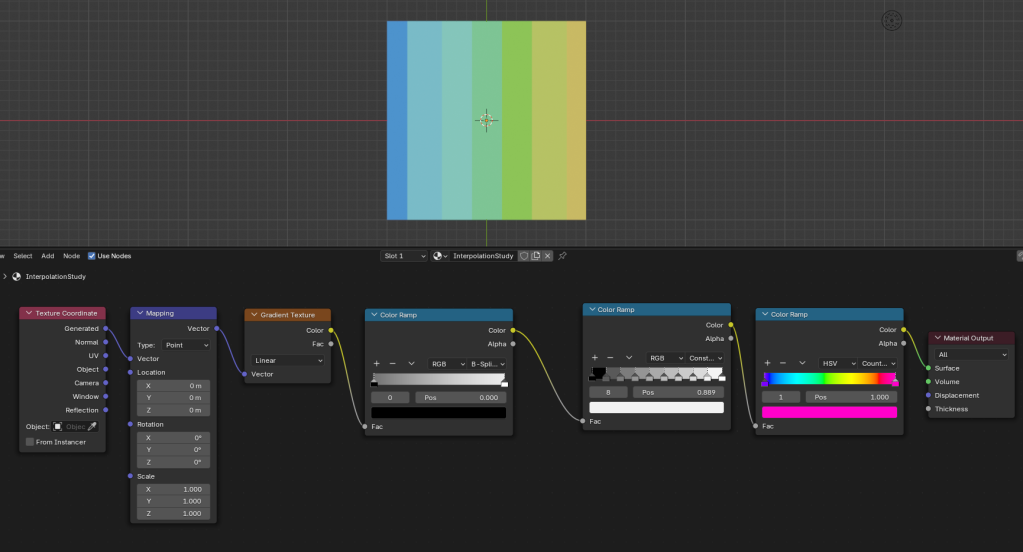This screenshot has height=552, width=1023.
Task: Open the Slot 1 dropdown
Action: [404, 256]
